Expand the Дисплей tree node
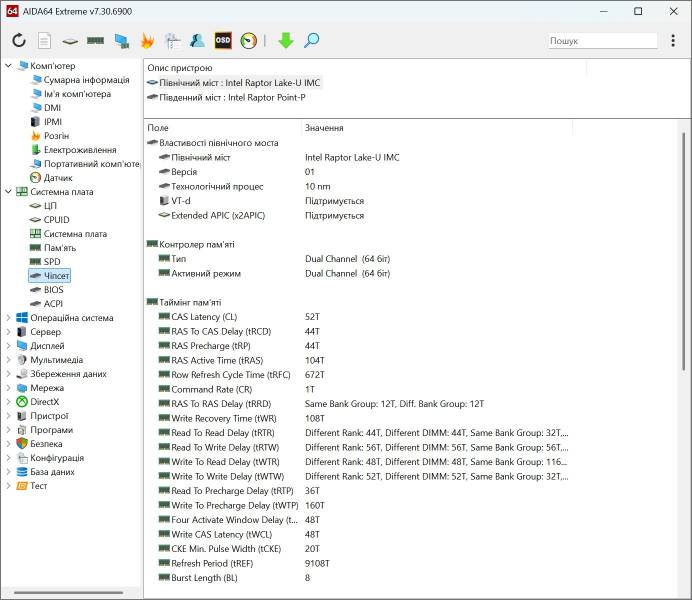This screenshot has width=692, height=600. (x=8, y=346)
